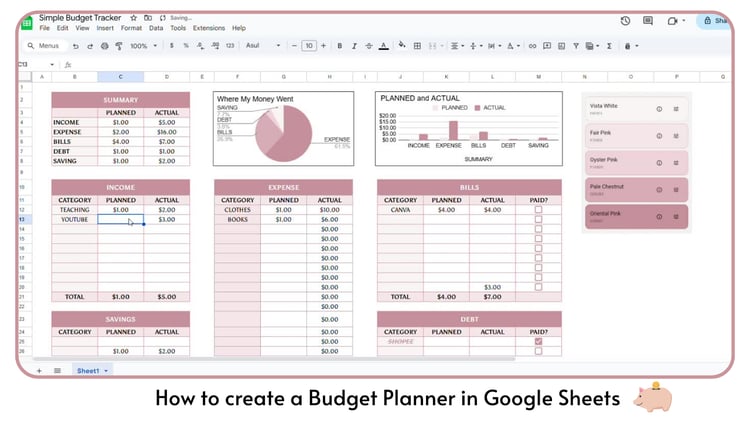Screen dimensions: 750x421
Task: Open the fill color bucket
Action: [402, 45]
